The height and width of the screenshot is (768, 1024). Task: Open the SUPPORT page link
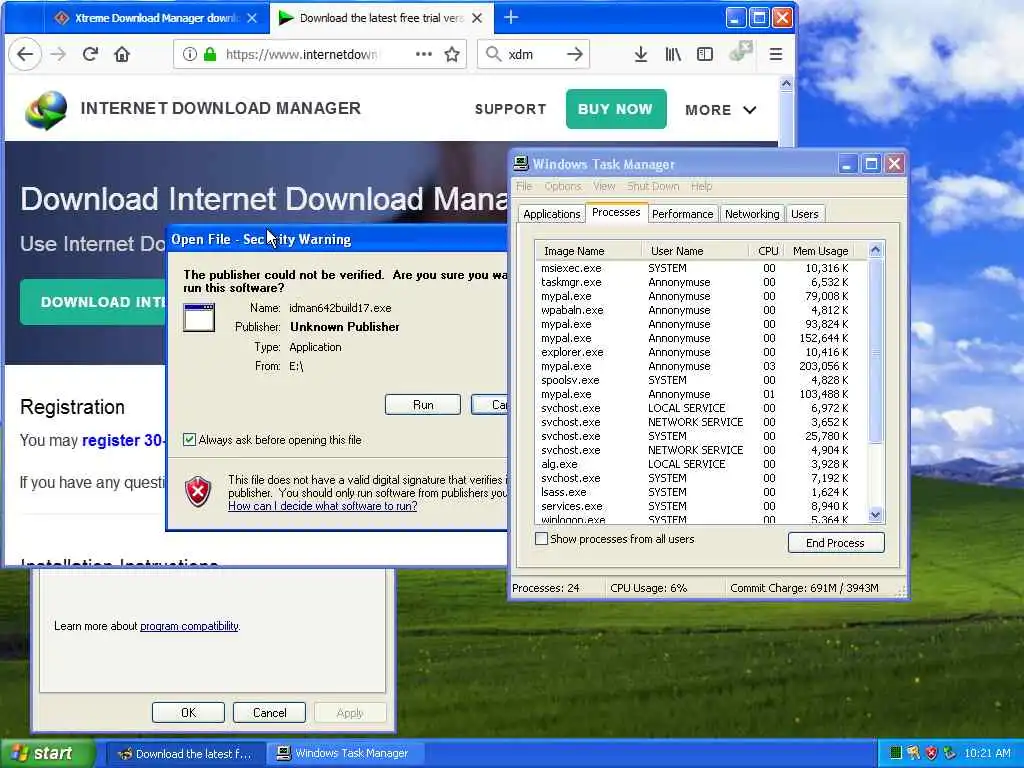point(510,109)
